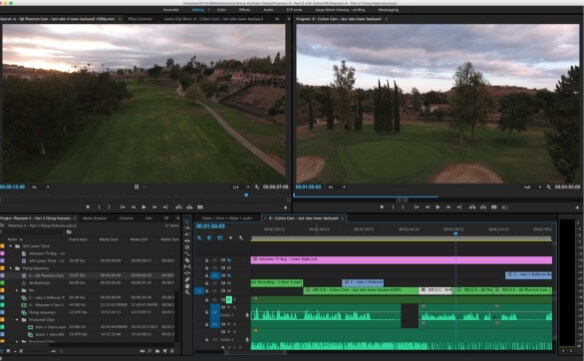Toggle lock on video track V5
Screen dimensions: 584x361
click(x=207, y=260)
